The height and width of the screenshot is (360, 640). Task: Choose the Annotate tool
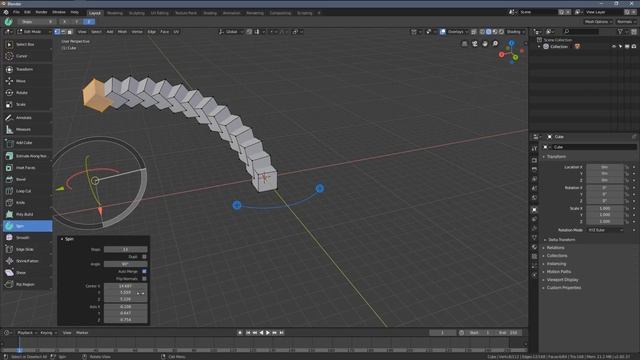tap(27, 118)
